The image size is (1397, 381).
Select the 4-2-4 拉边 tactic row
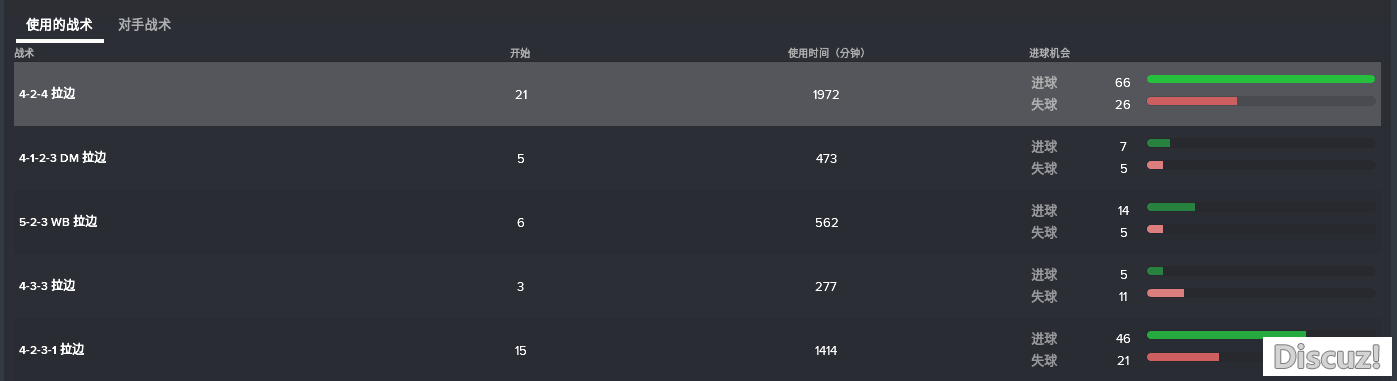[x=697, y=94]
